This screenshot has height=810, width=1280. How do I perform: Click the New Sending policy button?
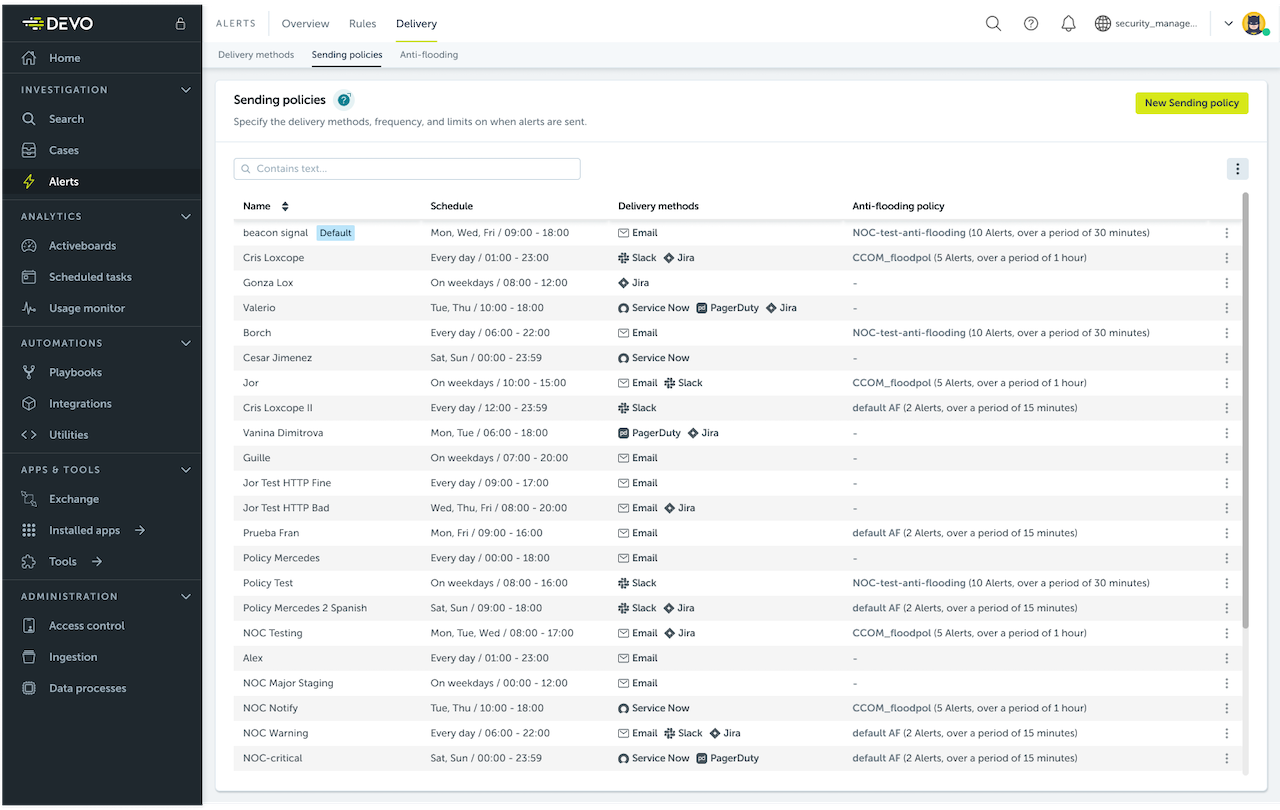pos(1191,102)
